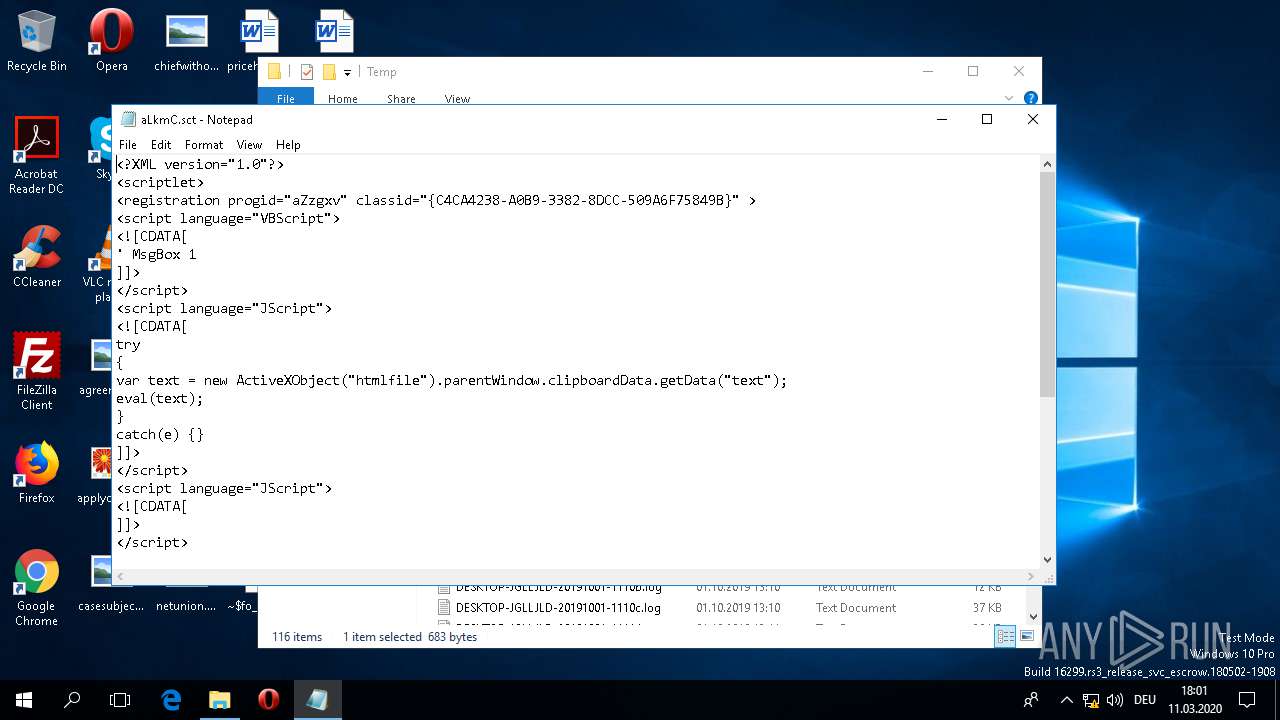
Task: Open the Notepad Help menu
Action: coord(288,144)
